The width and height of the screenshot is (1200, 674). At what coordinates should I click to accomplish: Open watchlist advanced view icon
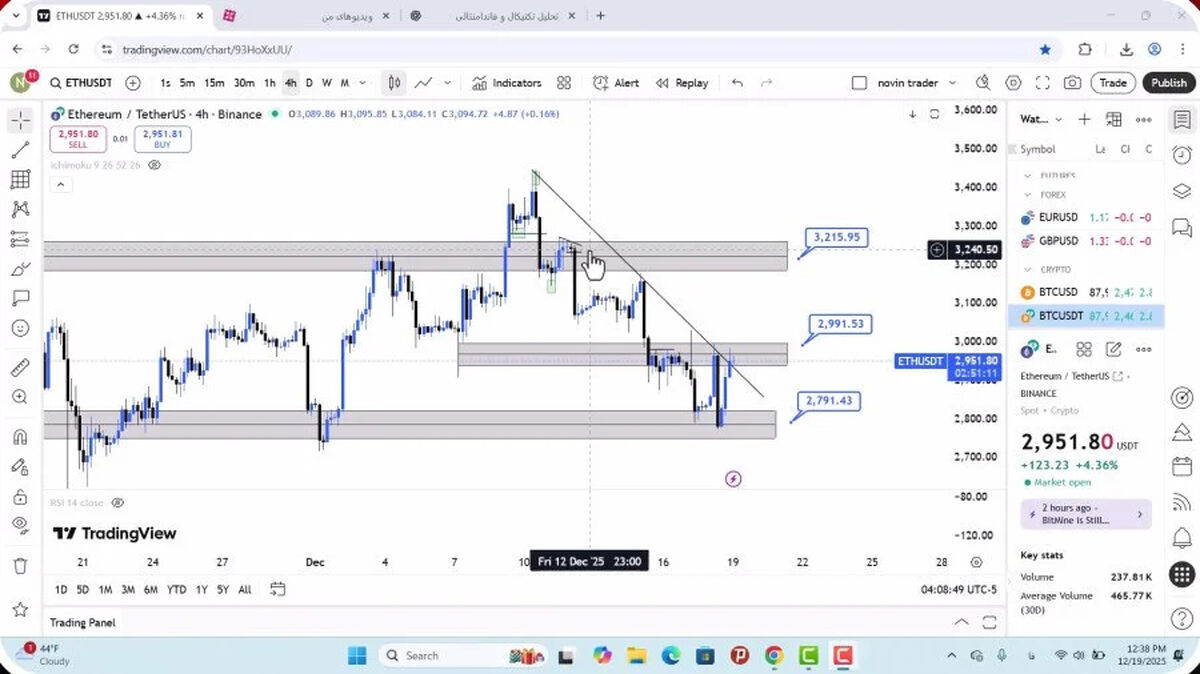[x=1114, y=119]
